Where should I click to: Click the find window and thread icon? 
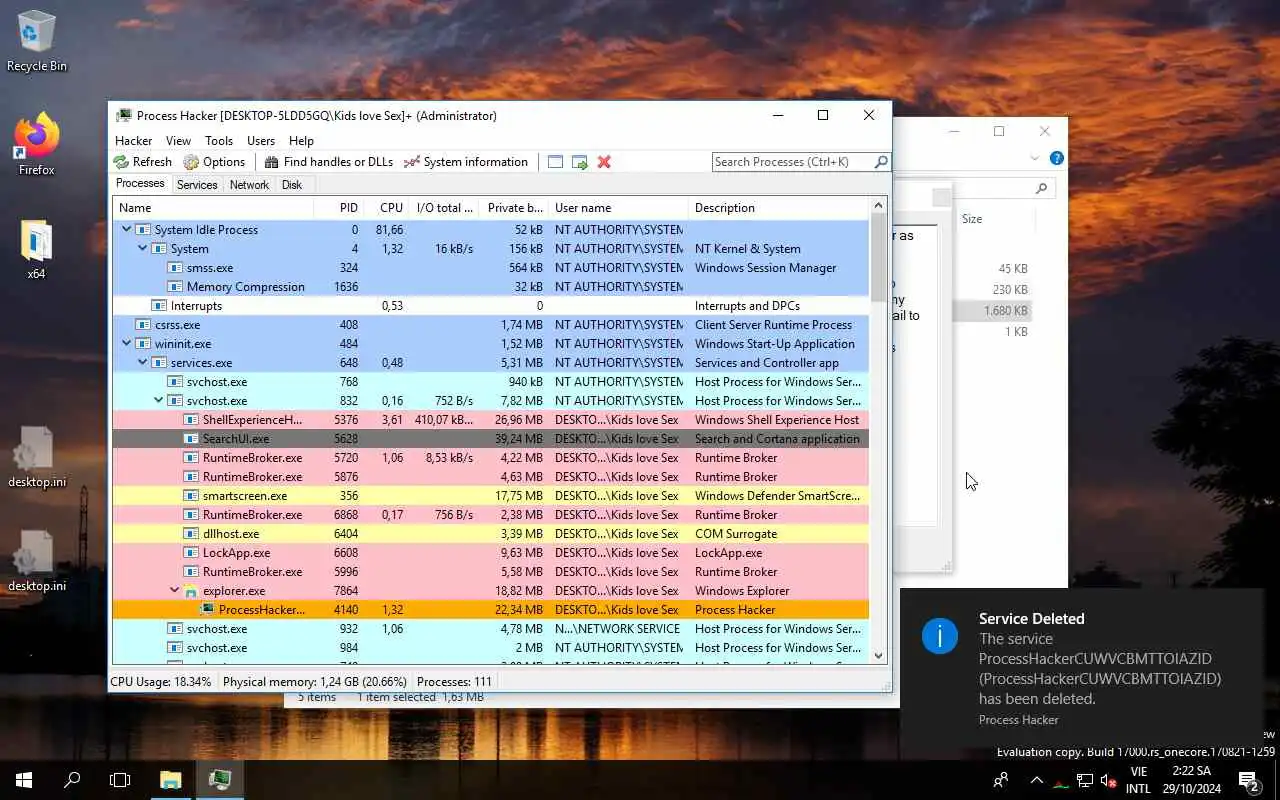click(580, 162)
